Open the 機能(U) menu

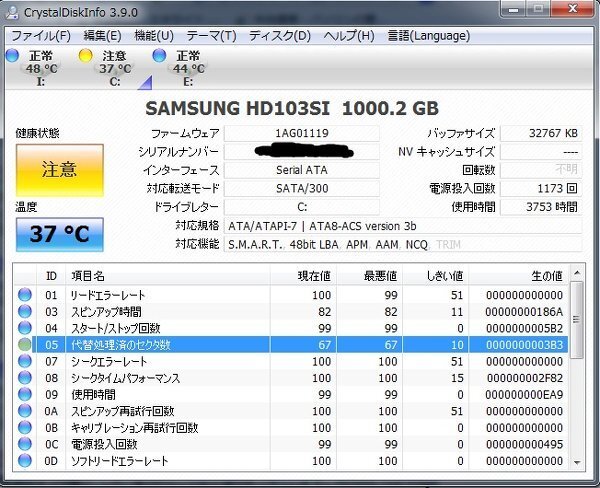point(154,36)
